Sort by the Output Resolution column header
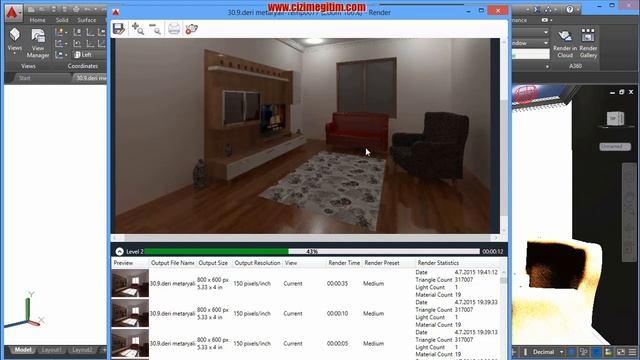640x360 pixels. coord(257,263)
